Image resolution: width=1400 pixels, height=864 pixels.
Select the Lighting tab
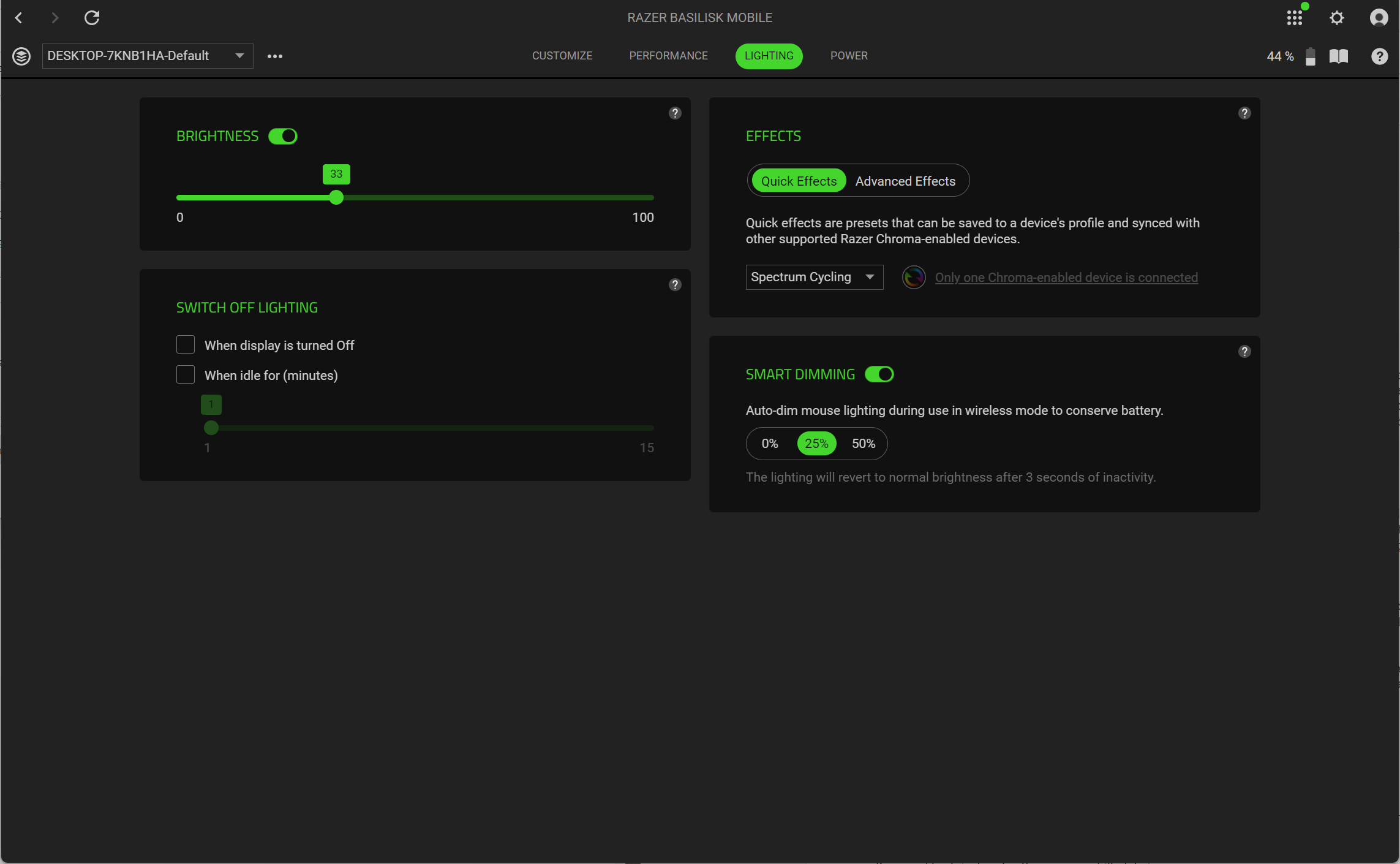pos(769,56)
